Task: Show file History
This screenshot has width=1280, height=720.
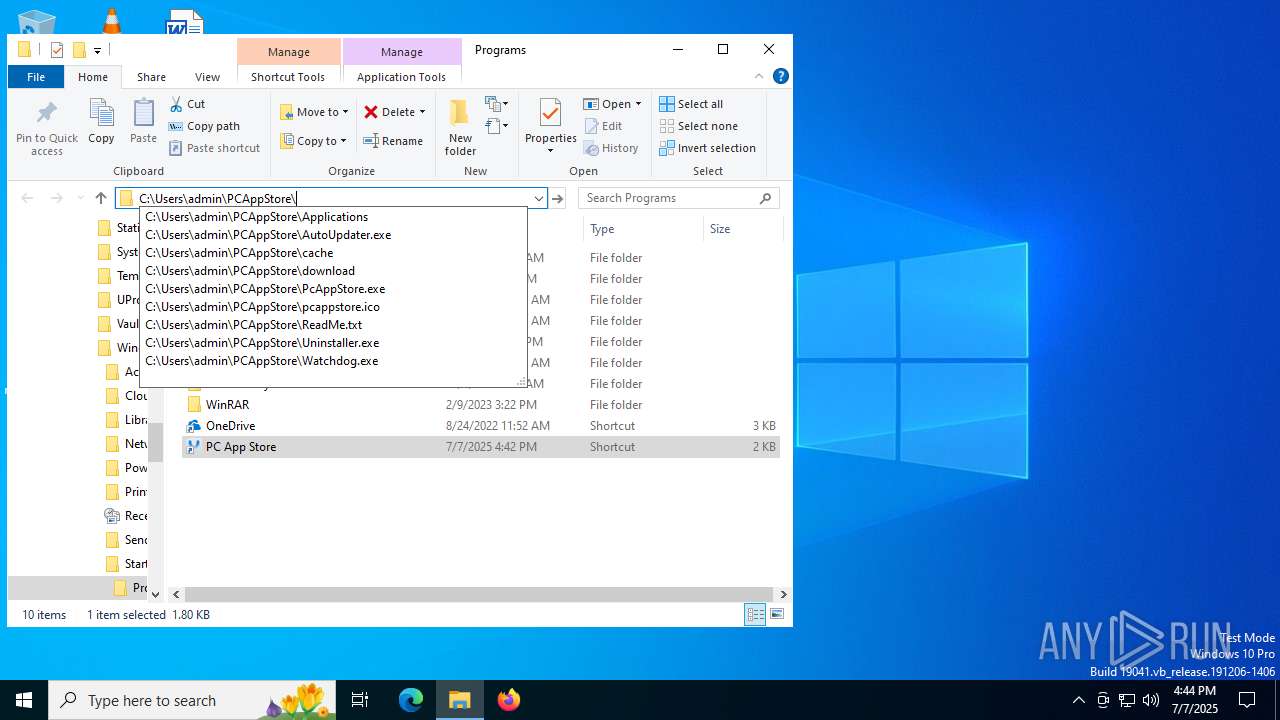Action: [611, 148]
